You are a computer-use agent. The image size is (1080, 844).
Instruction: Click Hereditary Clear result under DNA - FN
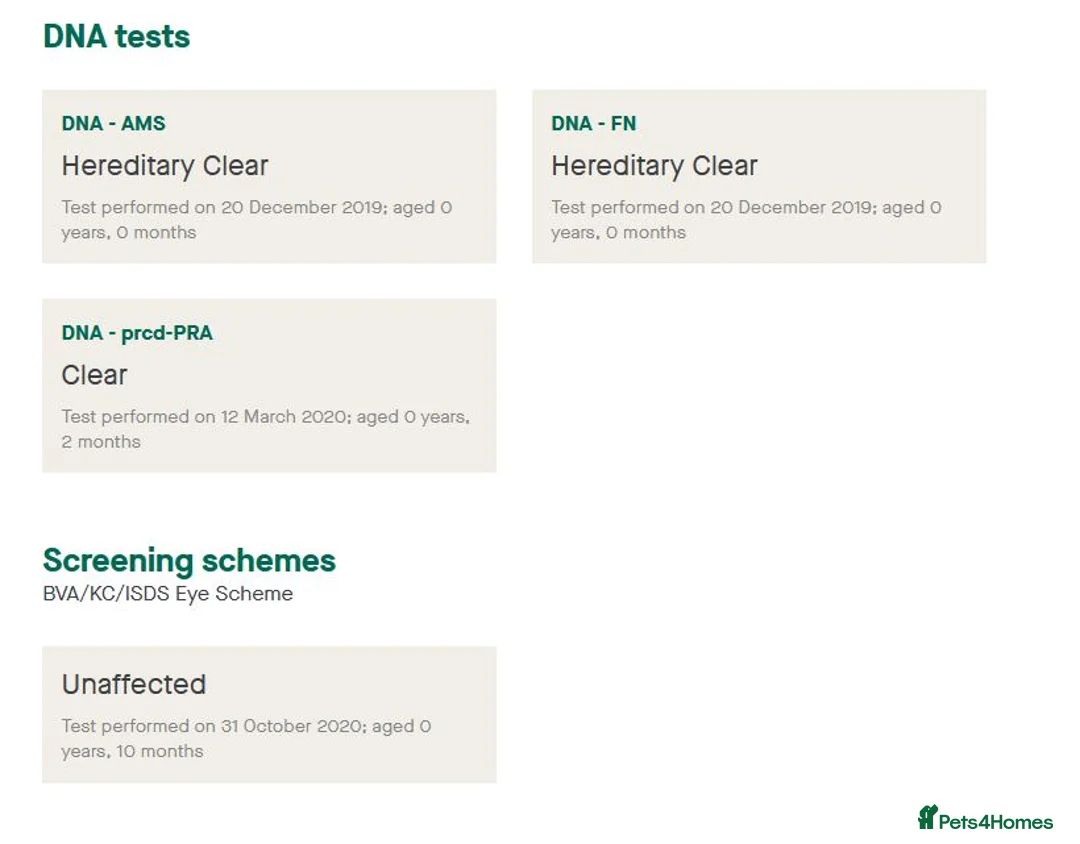[654, 166]
